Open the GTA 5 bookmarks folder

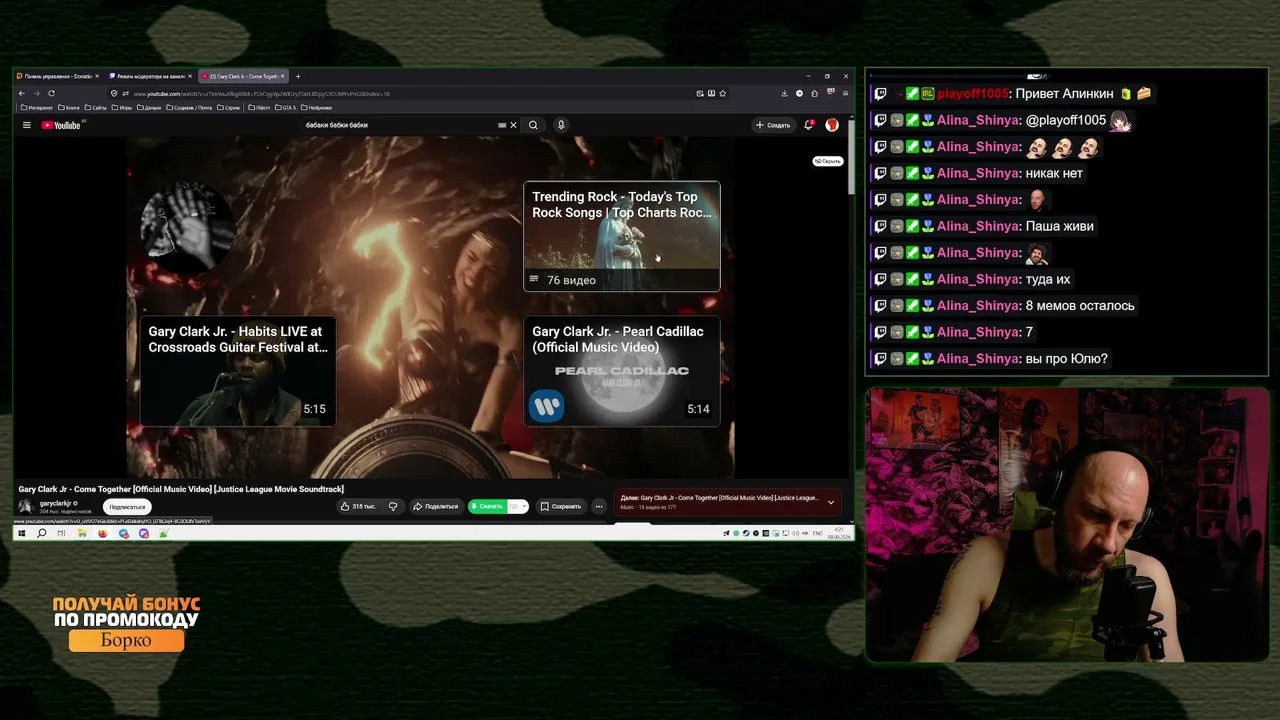(x=285, y=107)
